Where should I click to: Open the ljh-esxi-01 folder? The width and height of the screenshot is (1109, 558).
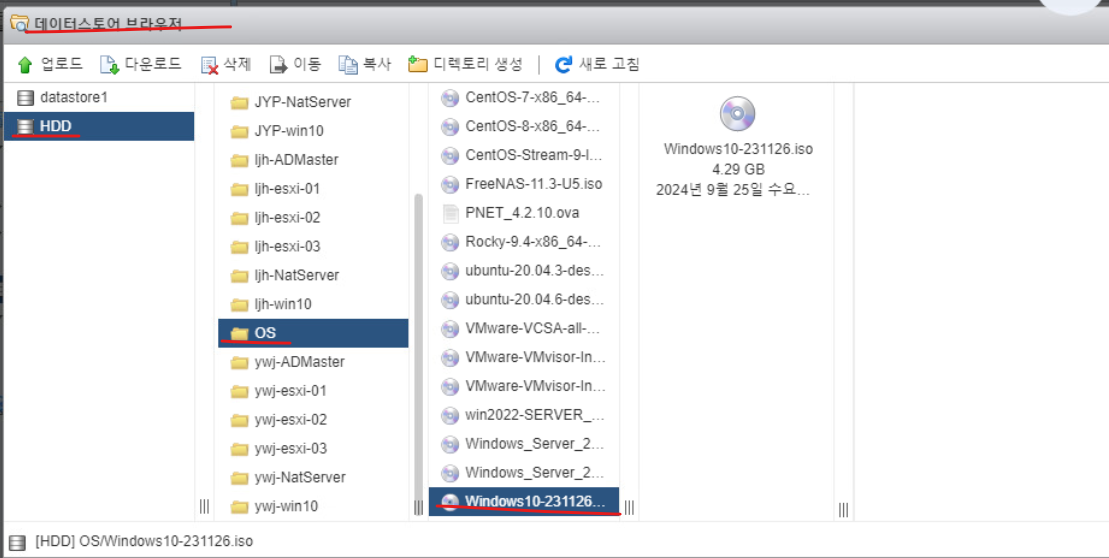[x=313, y=189]
